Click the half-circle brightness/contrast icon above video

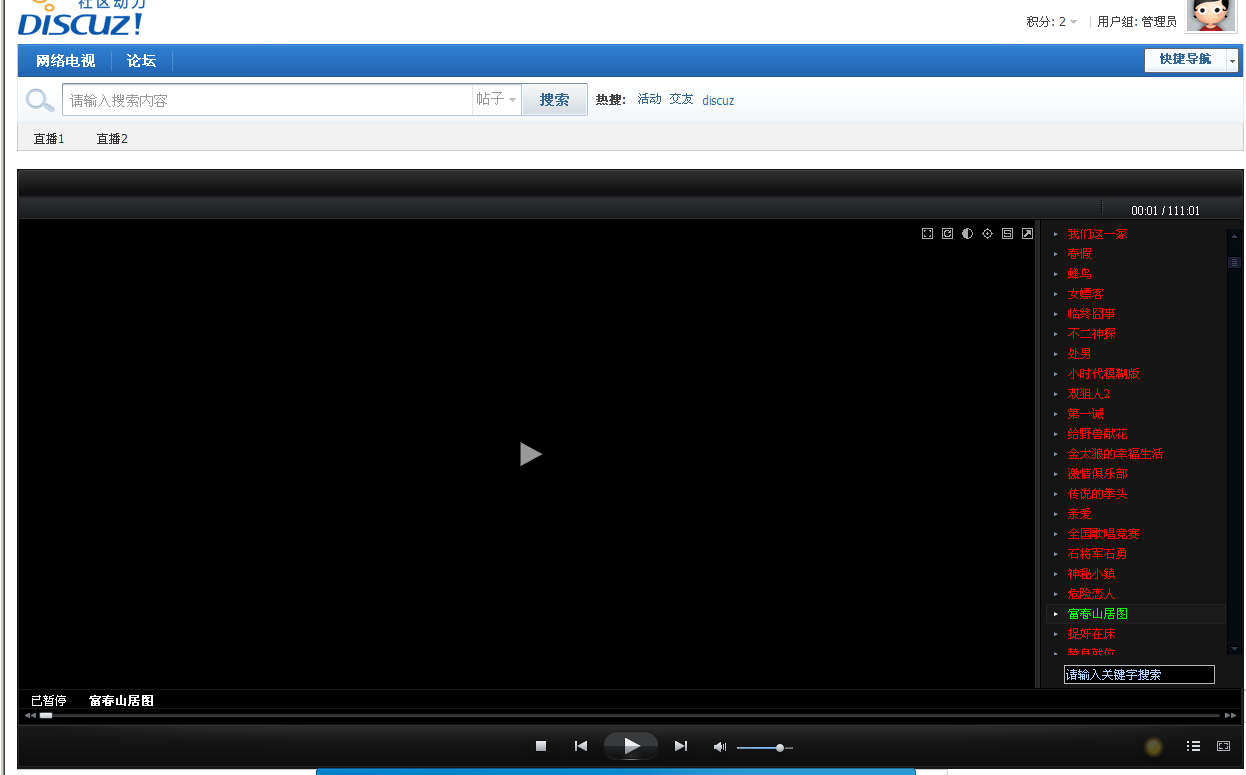pyautogui.click(x=967, y=233)
